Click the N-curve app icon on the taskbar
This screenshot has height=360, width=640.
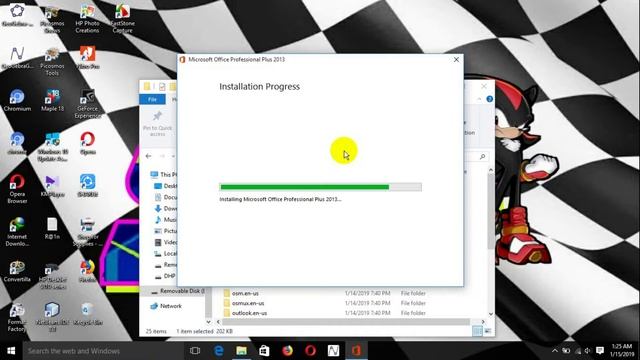tap(333, 351)
